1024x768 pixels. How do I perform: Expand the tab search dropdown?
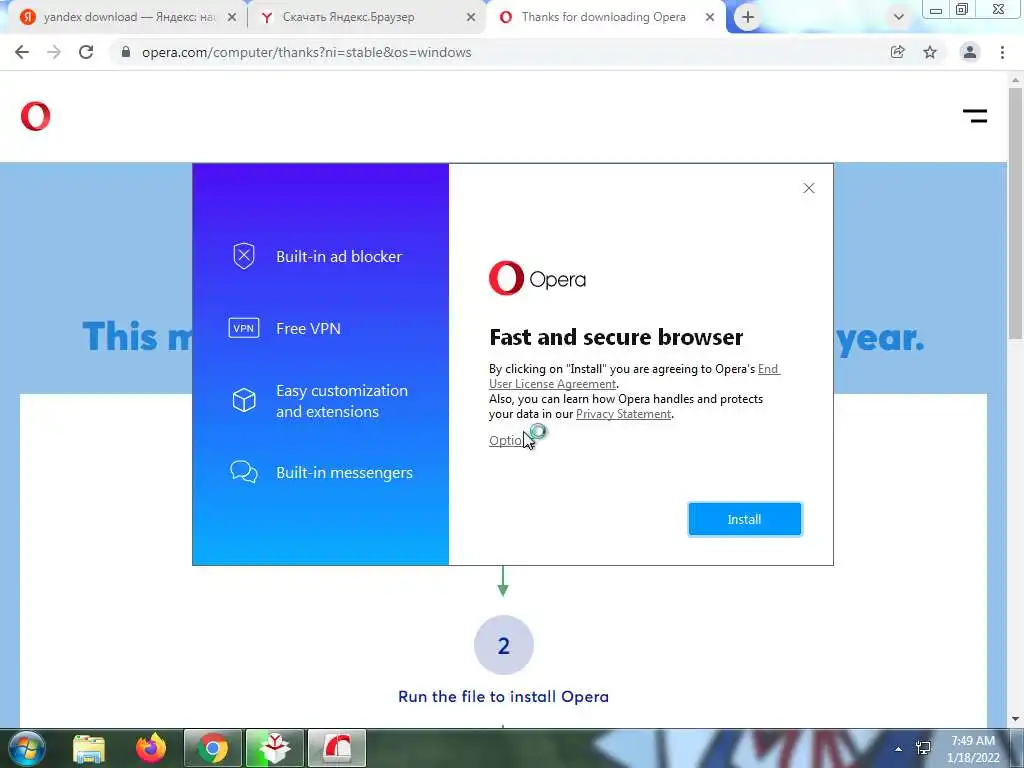click(899, 17)
